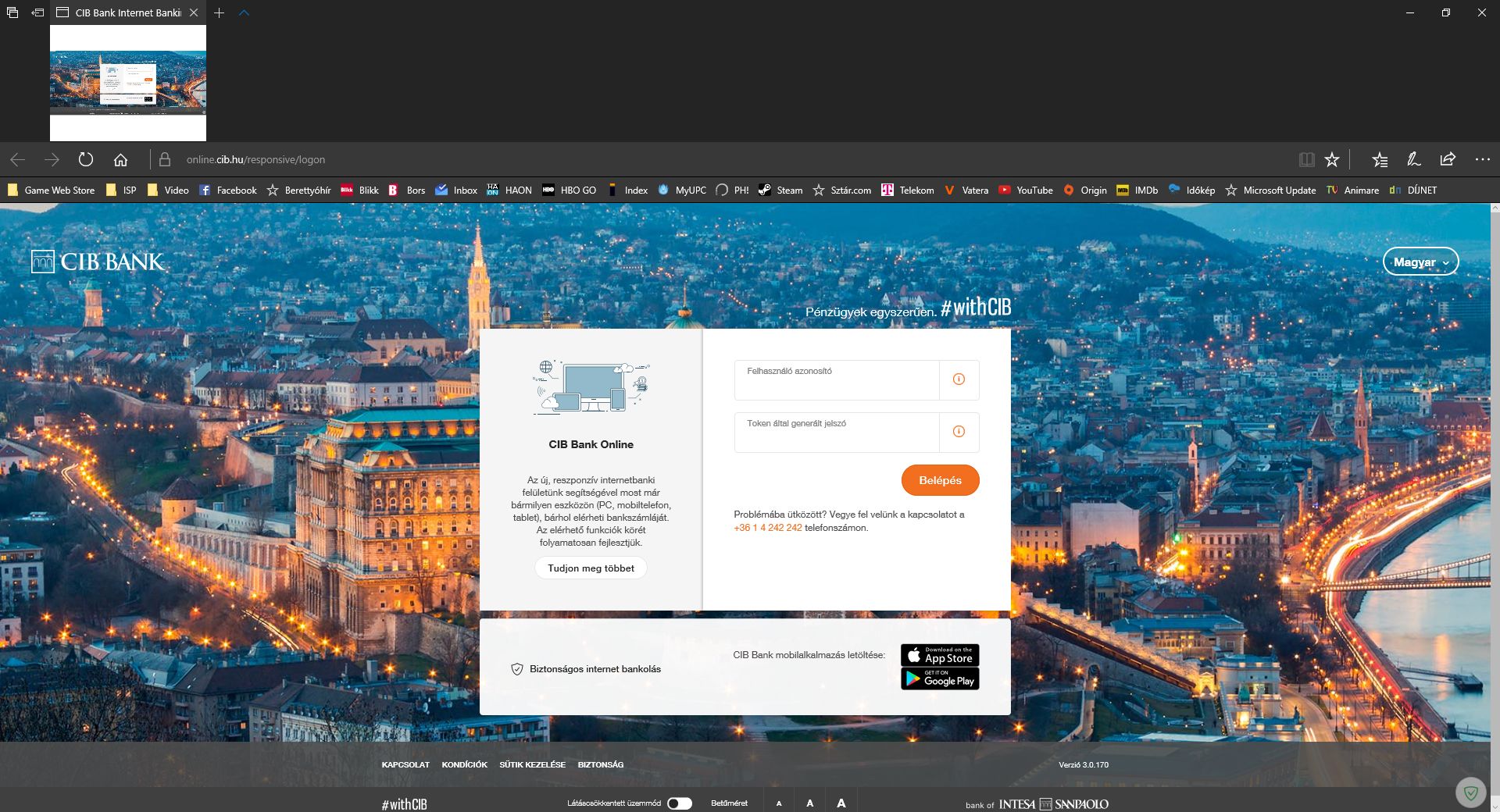Open the Animare bookmark

(x=1352, y=190)
